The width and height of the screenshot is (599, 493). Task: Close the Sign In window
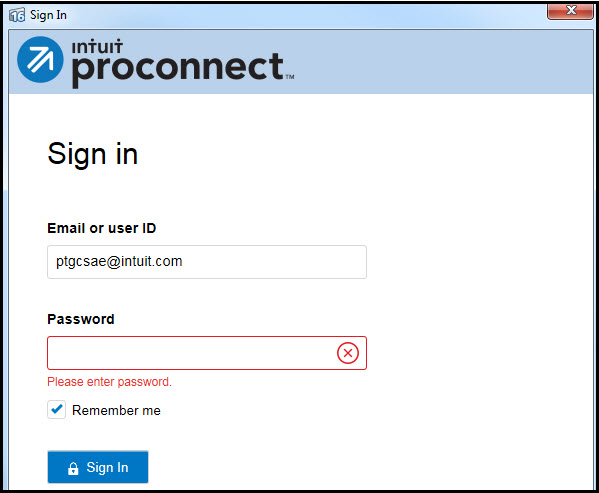pos(571,11)
